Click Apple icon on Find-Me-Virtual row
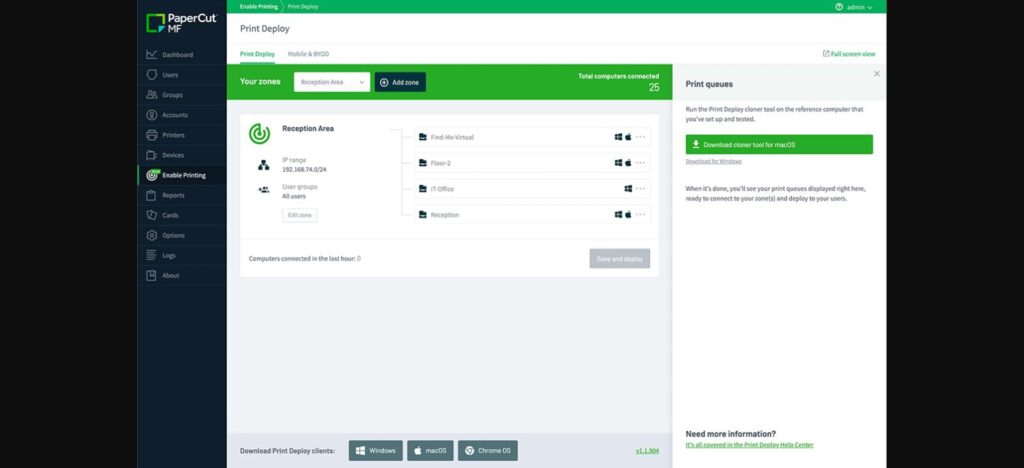 (628, 137)
